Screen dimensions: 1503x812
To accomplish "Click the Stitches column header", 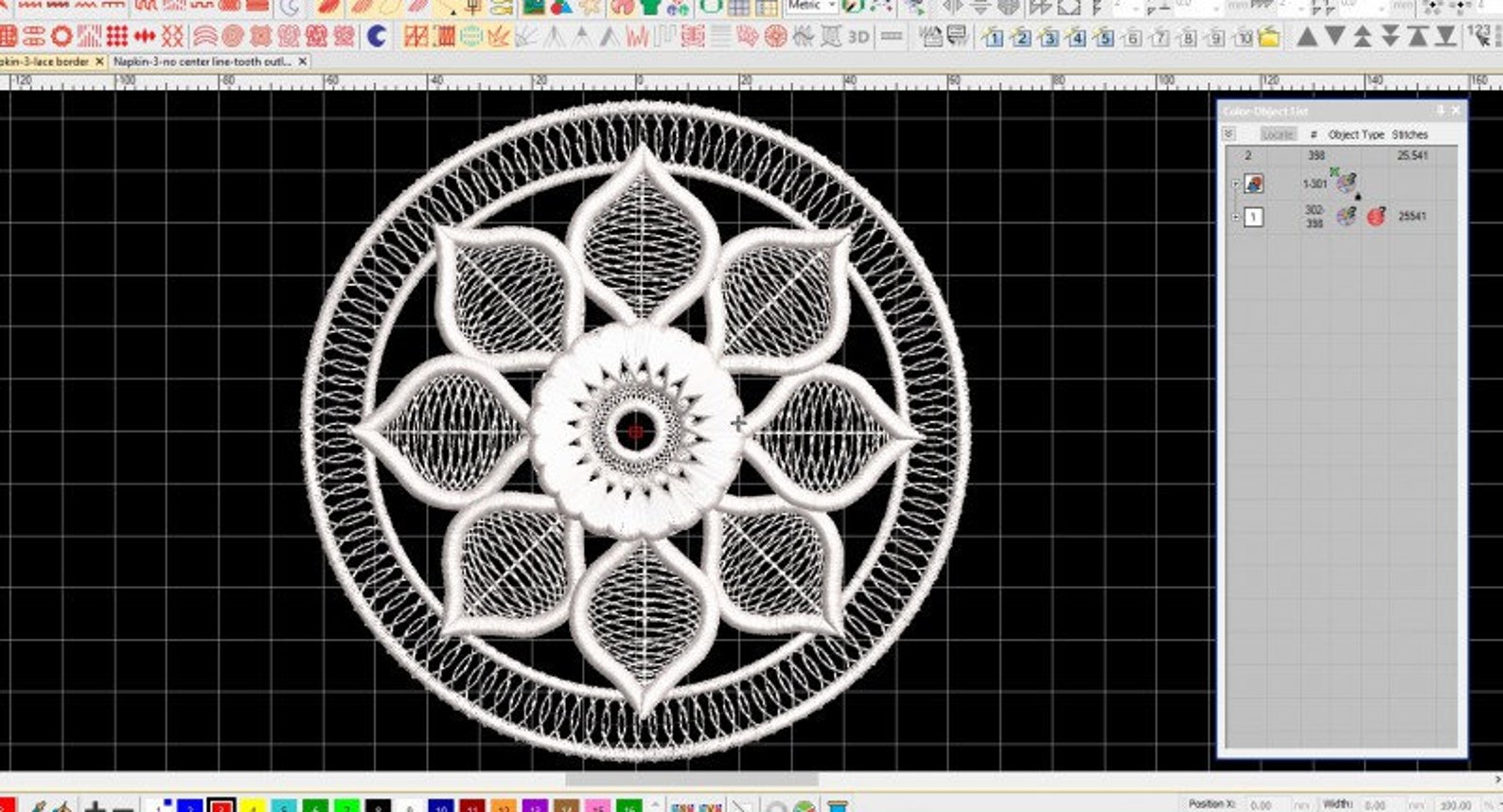I will [1410, 134].
